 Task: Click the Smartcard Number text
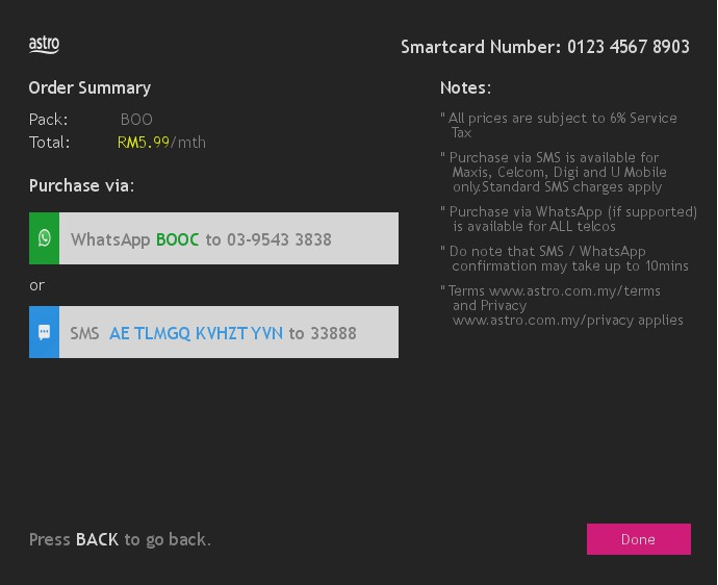tap(545, 47)
